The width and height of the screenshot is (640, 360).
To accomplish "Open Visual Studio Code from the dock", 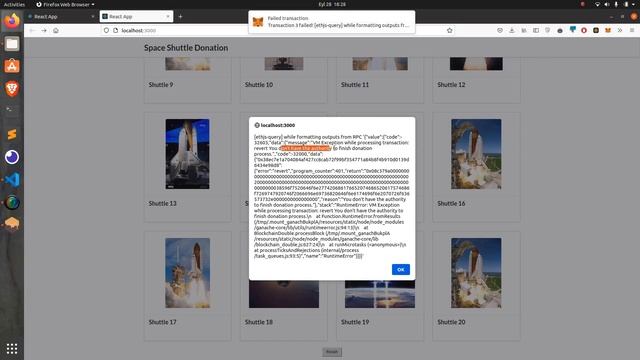I will coord(12,180).
